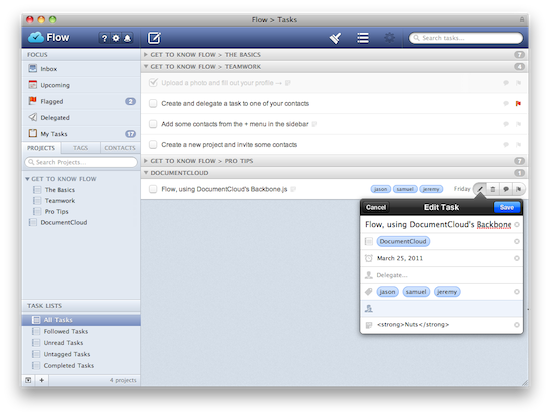This screenshot has width=550, height=416.
Task: Click the trash icon on DocumentCloud task
Action: pyautogui.click(x=492, y=189)
